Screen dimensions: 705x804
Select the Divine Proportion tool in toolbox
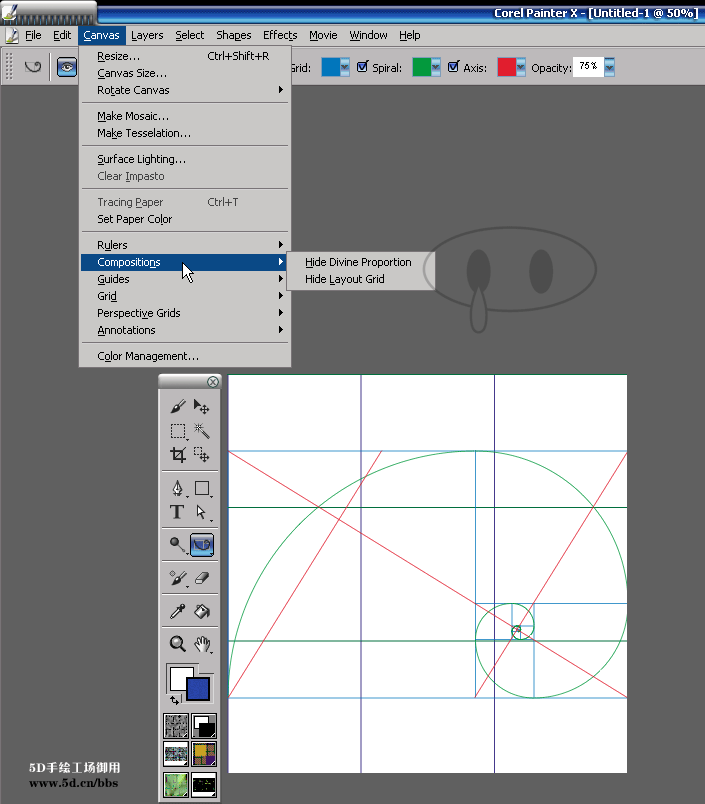click(x=202, y=545)
